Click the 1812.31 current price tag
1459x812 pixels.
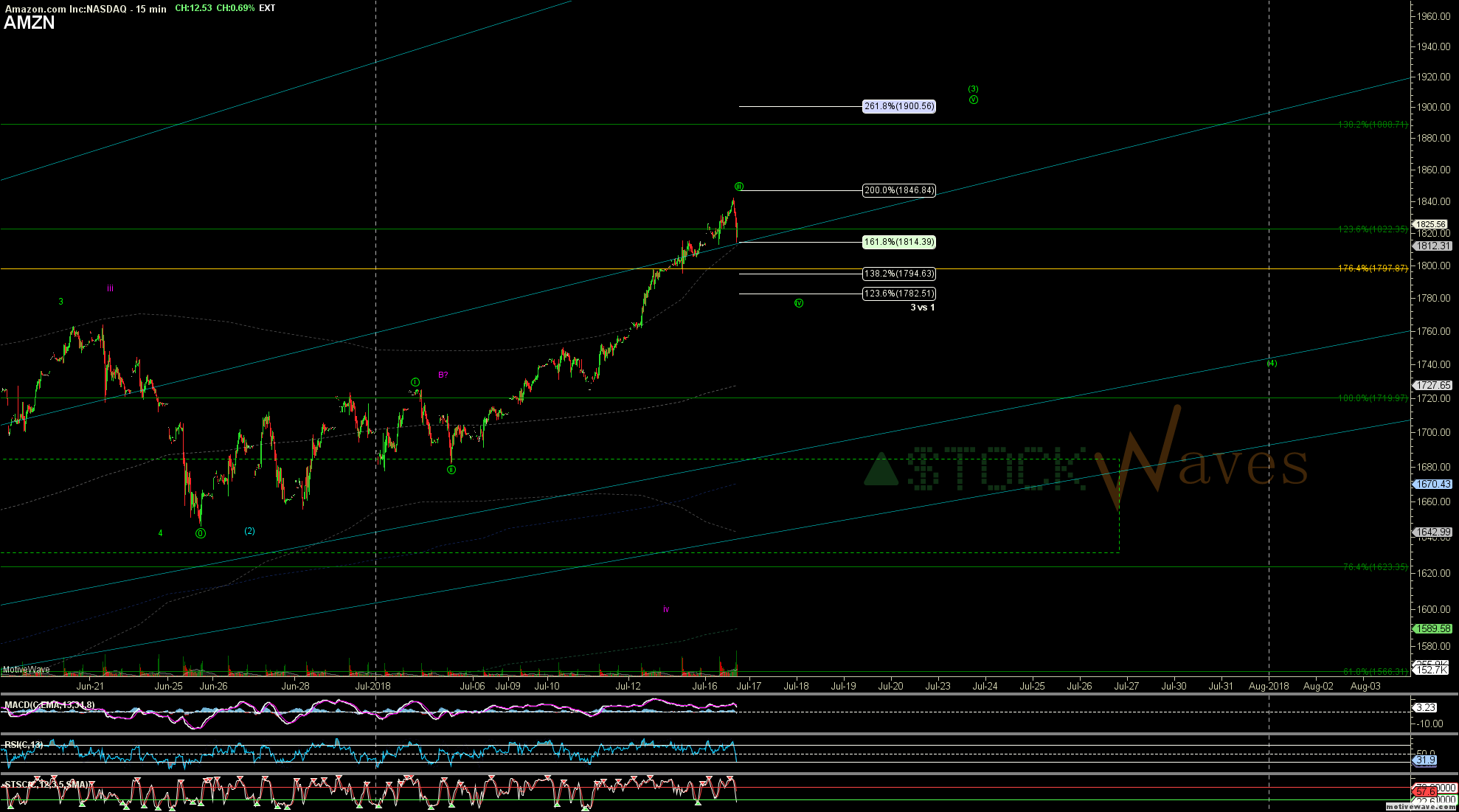pos(1431,246)
